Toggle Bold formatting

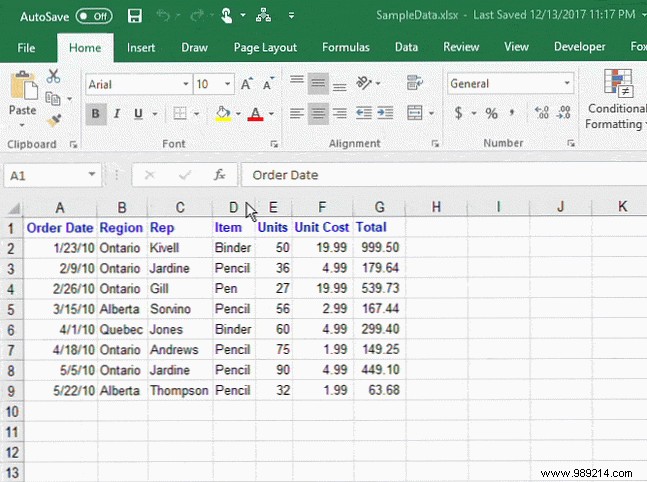tap(95, 113)
